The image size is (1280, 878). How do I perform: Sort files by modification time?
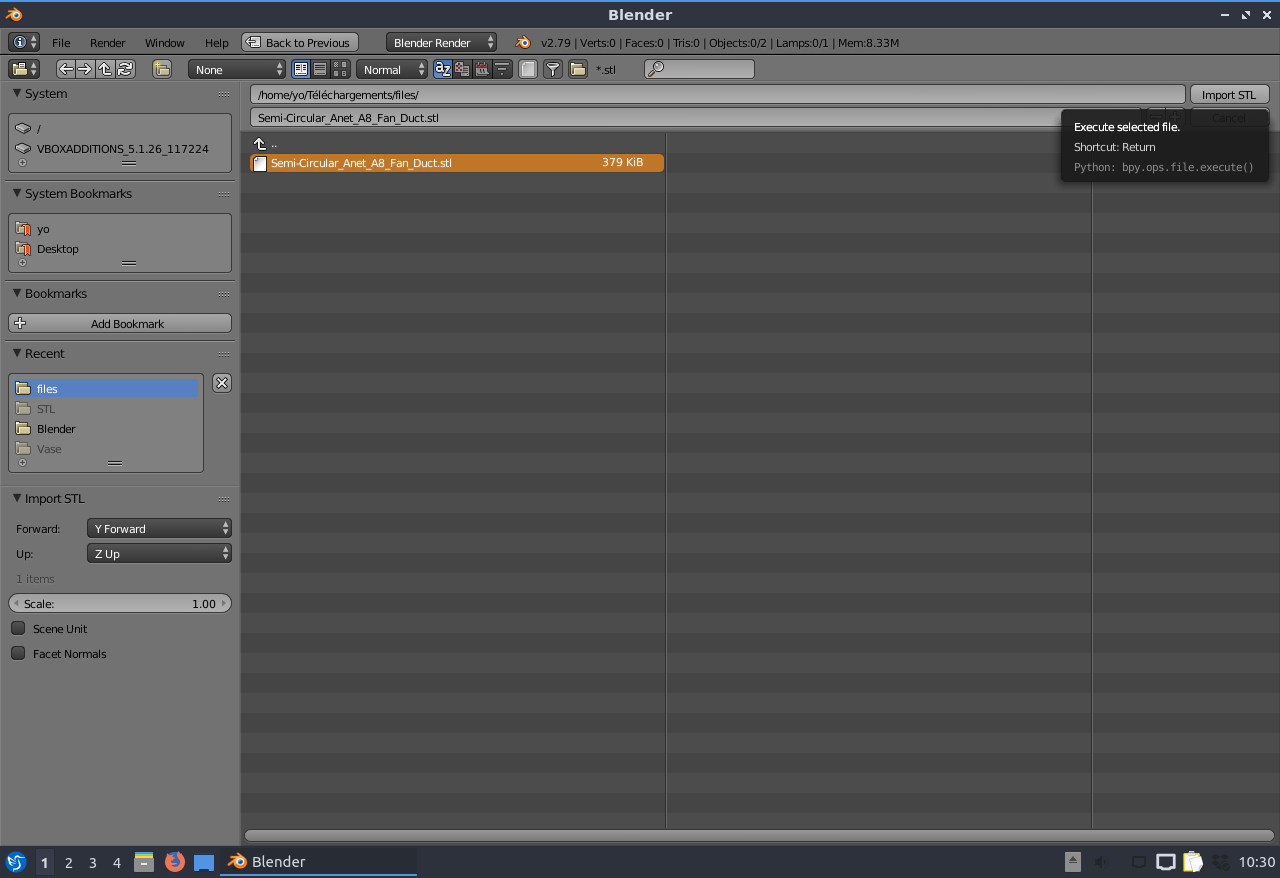(x=482, y=69)
